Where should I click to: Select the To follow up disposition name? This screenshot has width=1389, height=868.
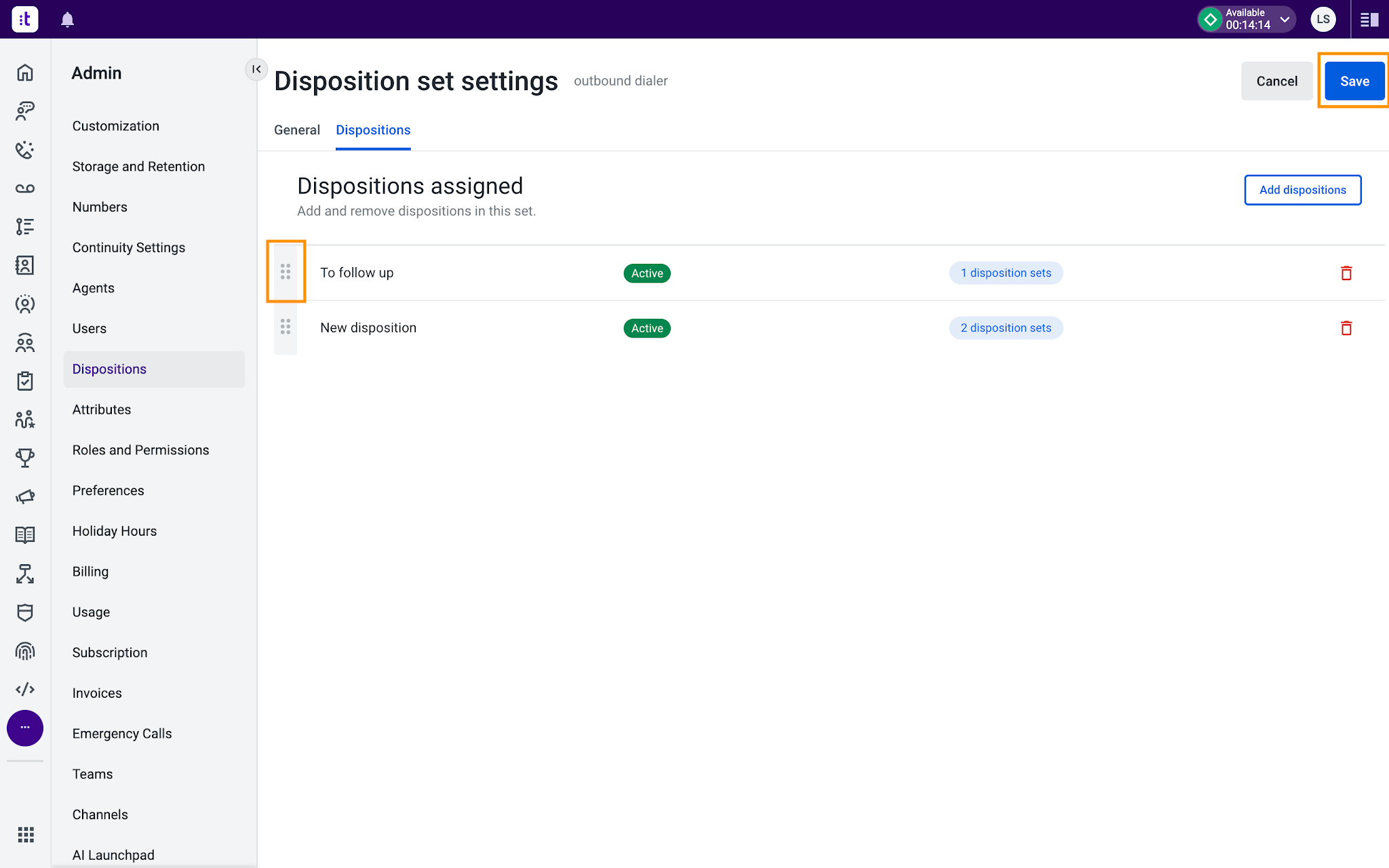(357, 273)
